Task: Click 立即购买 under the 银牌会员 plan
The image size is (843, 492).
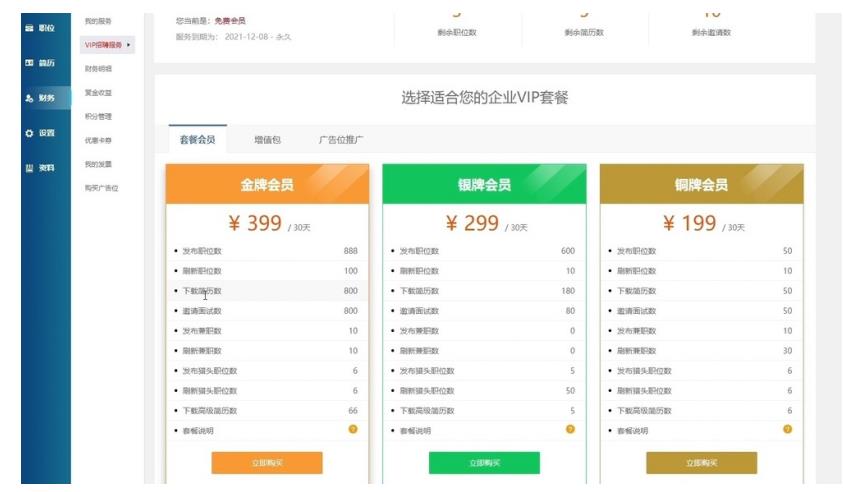Action: pos(484,463)
